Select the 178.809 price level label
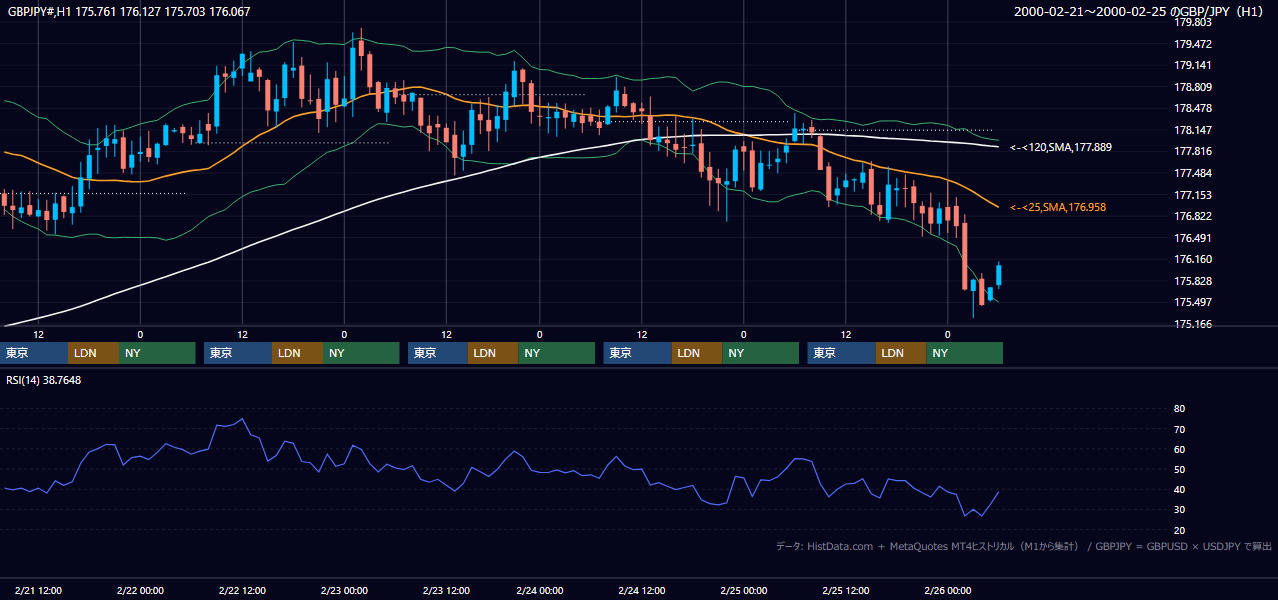The width and height of the screenshot is (1278, 600). [x=1192, y=87]
